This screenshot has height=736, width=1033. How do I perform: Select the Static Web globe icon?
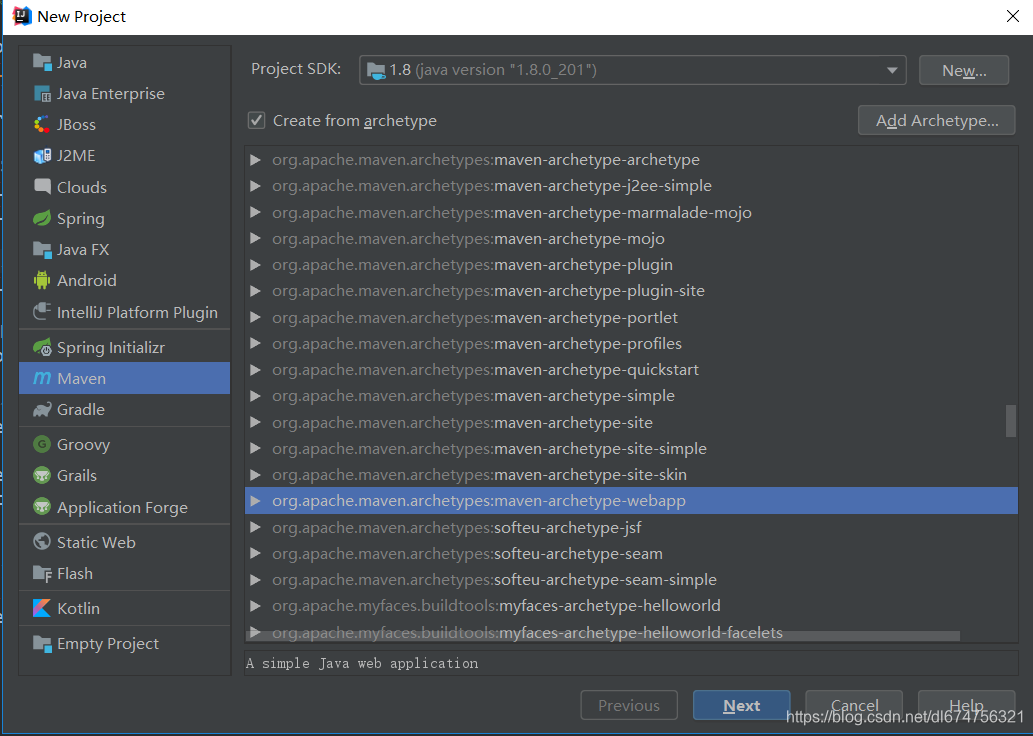[42, 542]
